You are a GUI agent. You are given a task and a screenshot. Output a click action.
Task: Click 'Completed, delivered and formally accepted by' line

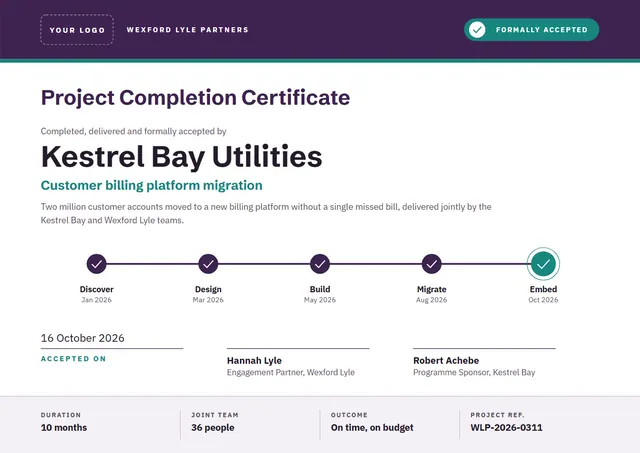coord(133,131)
